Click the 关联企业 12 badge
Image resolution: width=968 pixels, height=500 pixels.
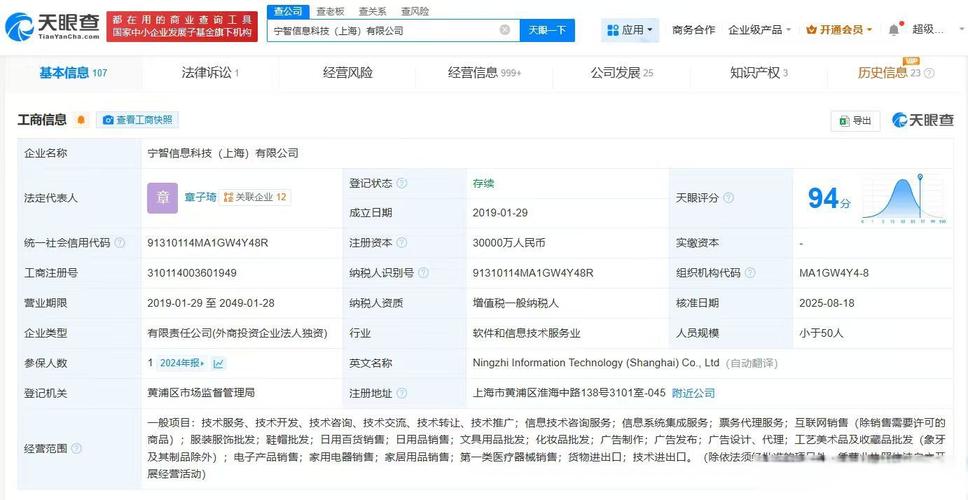[255, 198]
